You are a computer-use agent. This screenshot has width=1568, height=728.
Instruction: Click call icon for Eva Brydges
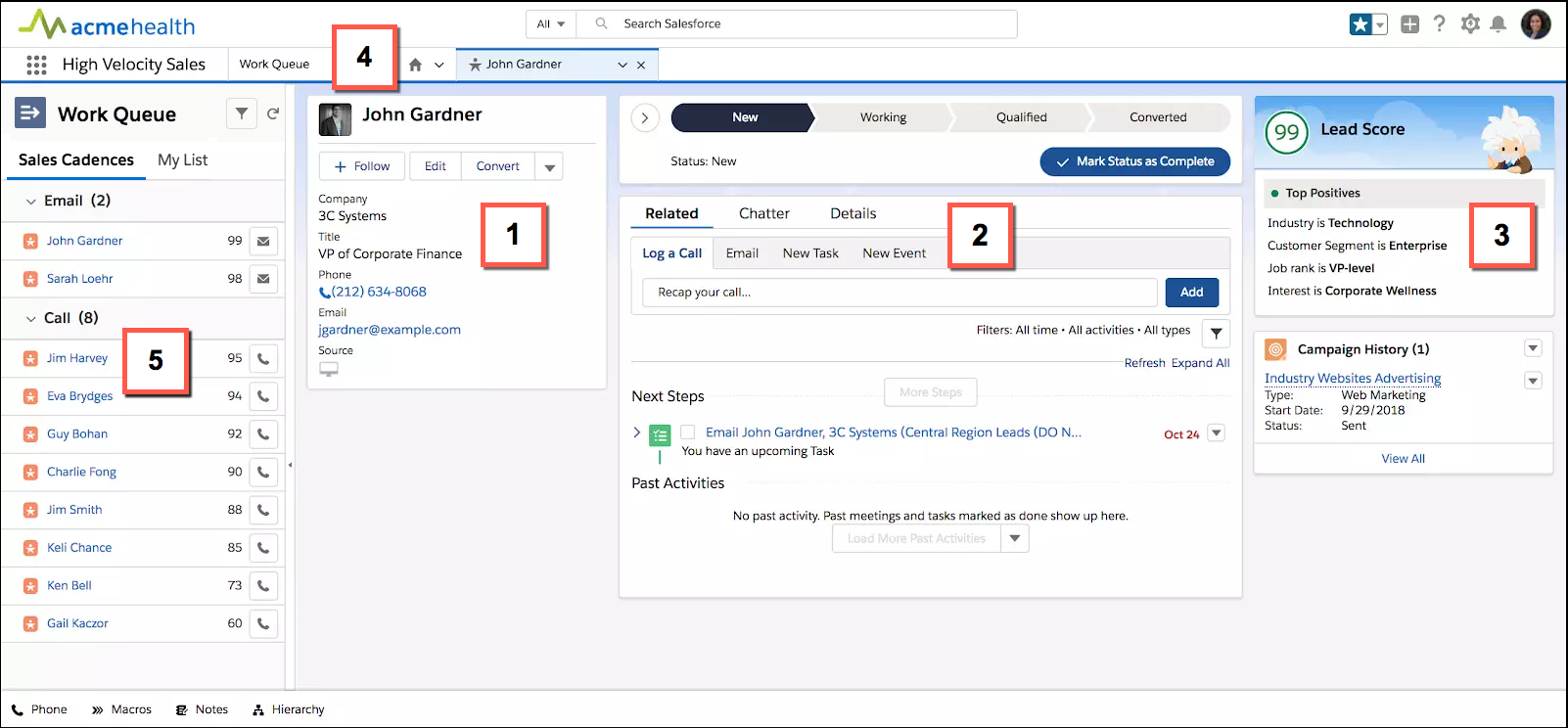[263, 396]
